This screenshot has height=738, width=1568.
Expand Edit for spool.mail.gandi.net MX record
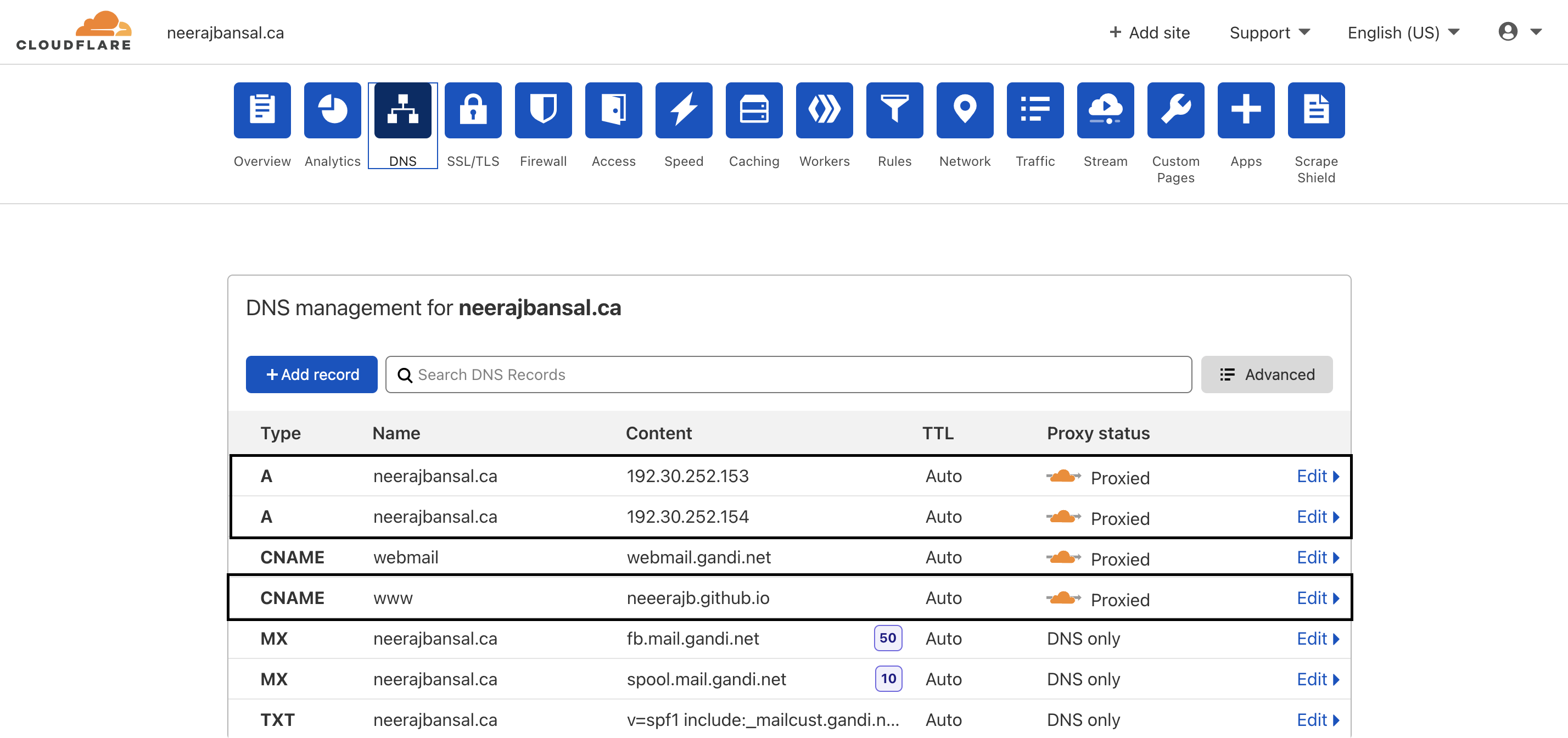click(x=1318, y=679)
